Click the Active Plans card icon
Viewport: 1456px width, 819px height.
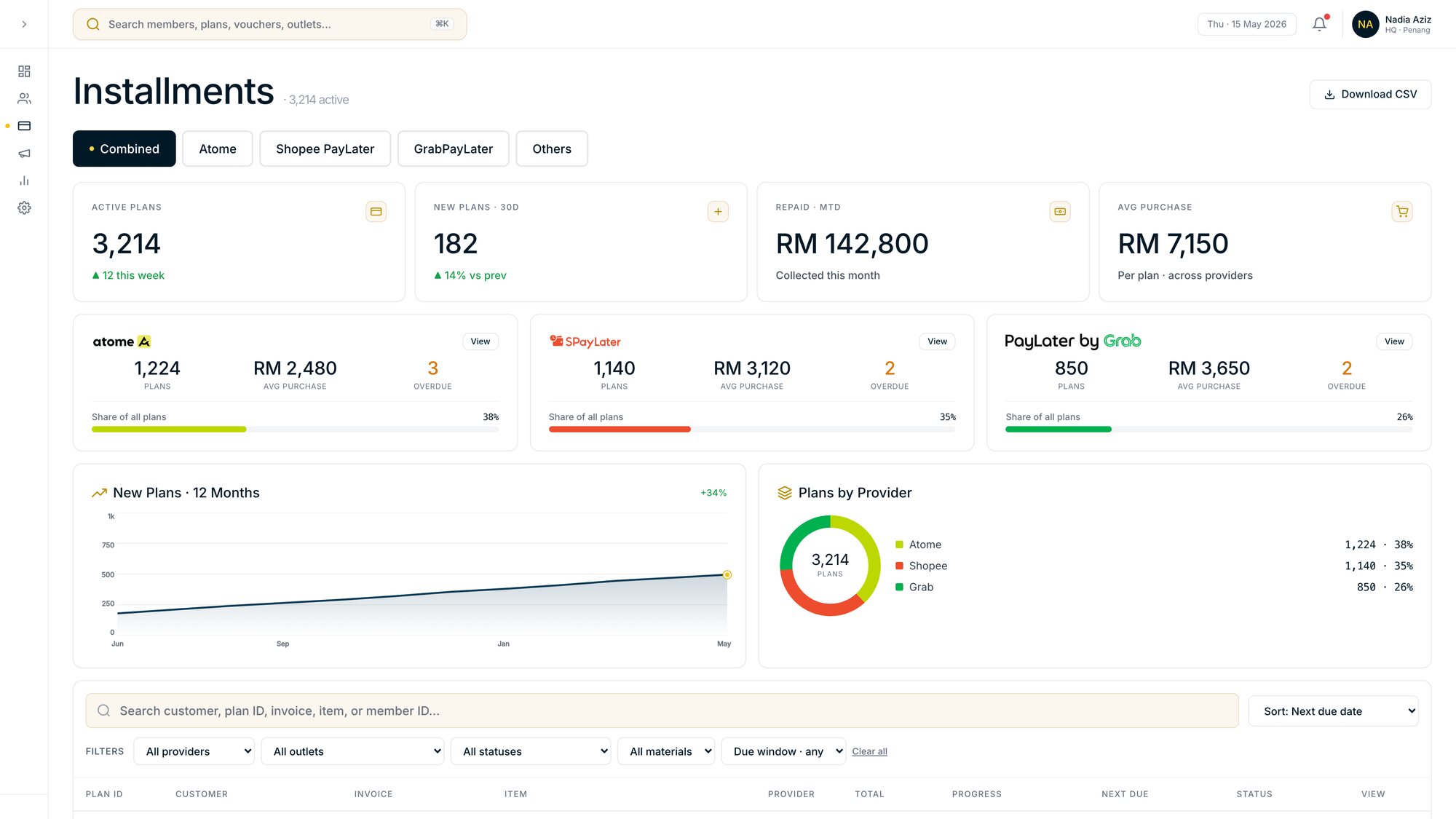coord(376,212)
